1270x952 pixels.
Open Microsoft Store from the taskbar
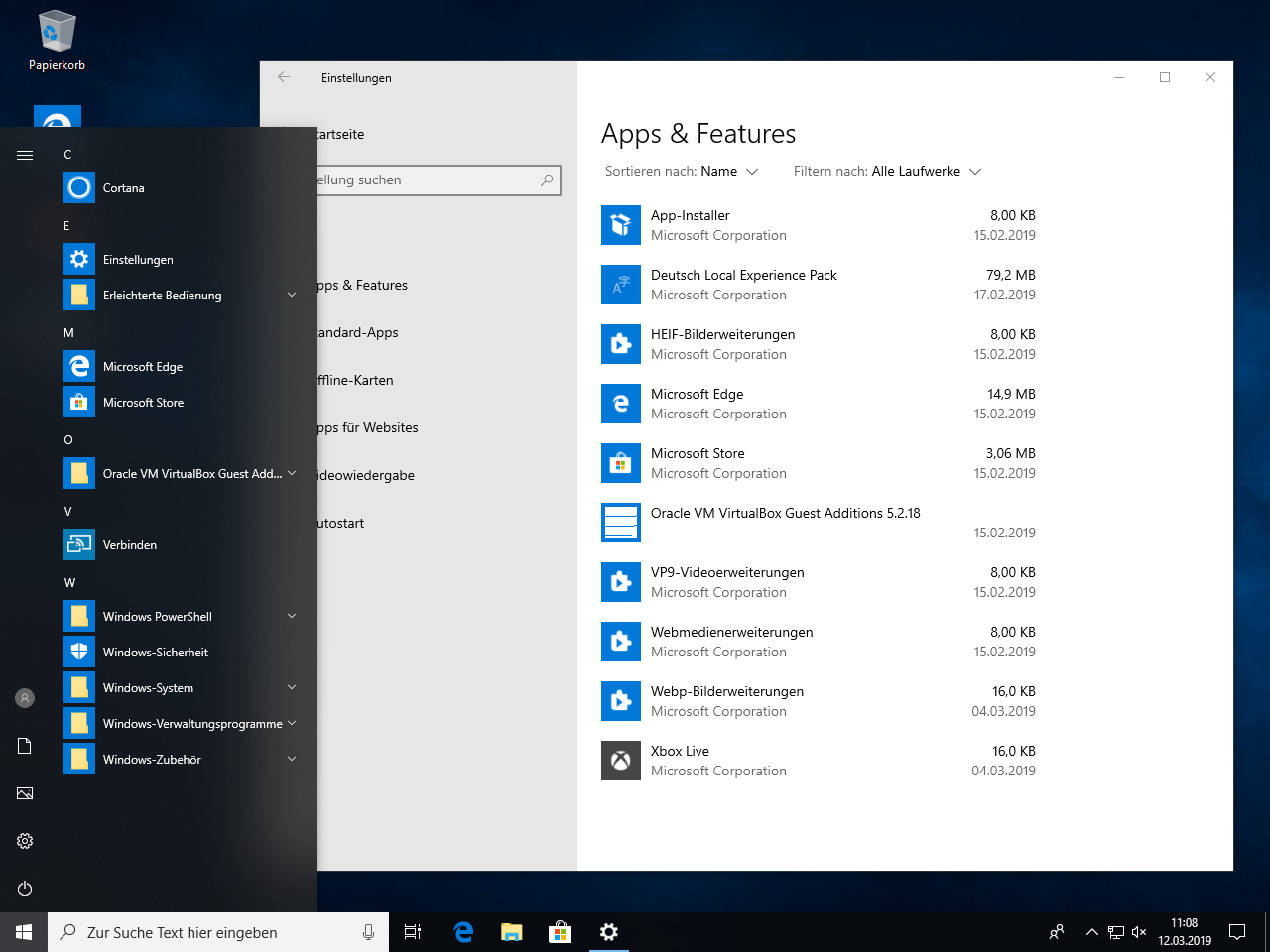pos(560,932)
